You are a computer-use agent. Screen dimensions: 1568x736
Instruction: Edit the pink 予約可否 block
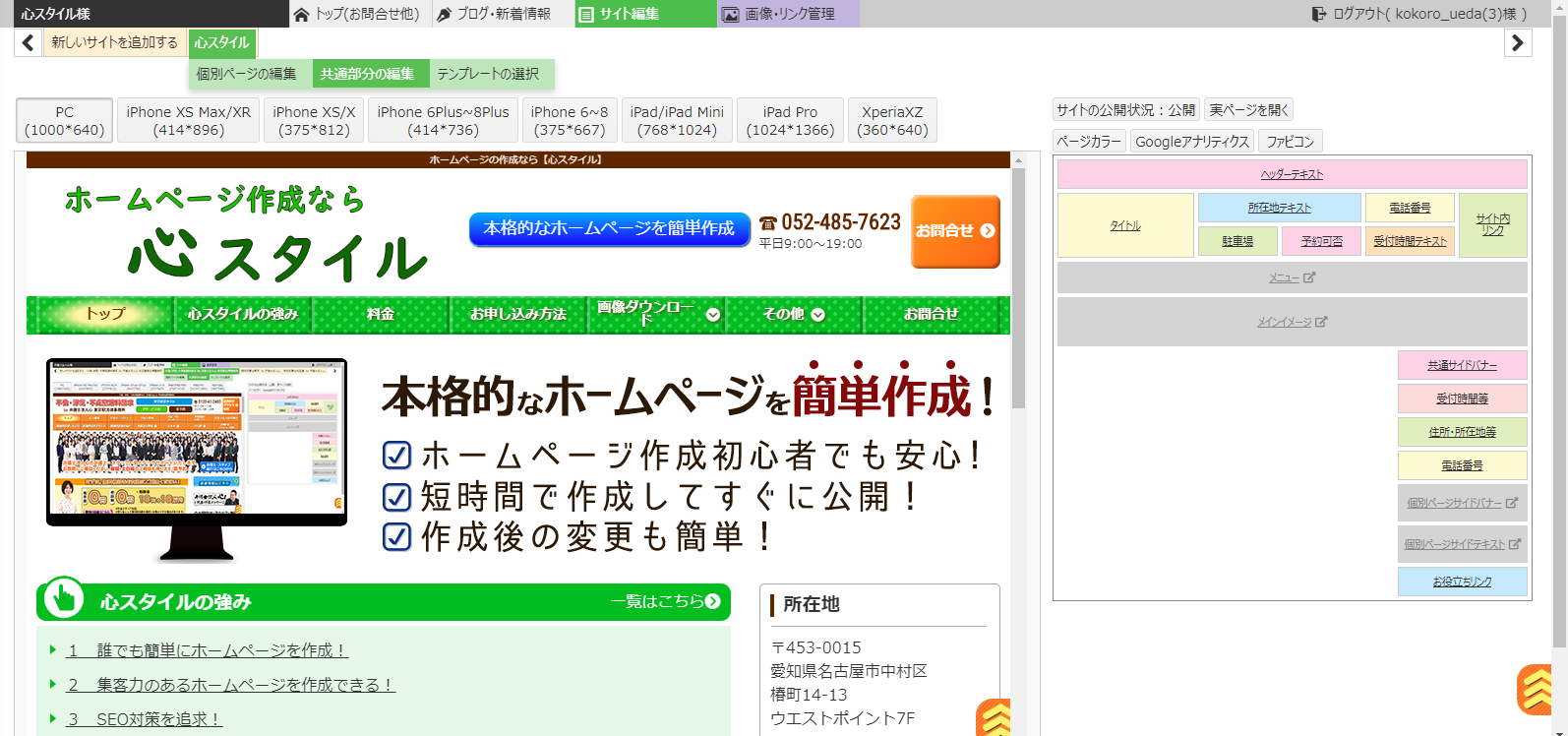(1321, 241)
